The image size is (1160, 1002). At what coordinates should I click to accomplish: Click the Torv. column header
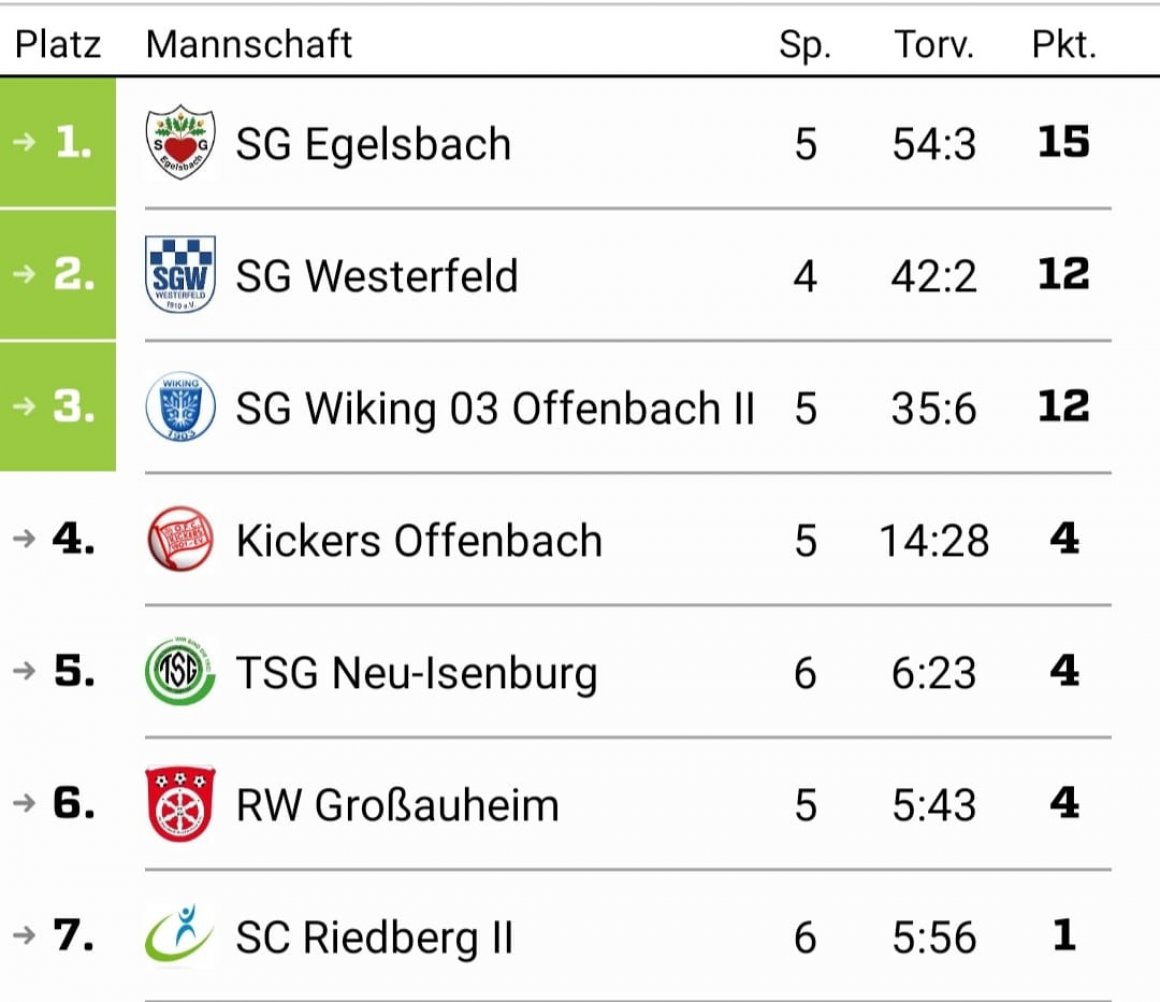click(x=934, y=44)
